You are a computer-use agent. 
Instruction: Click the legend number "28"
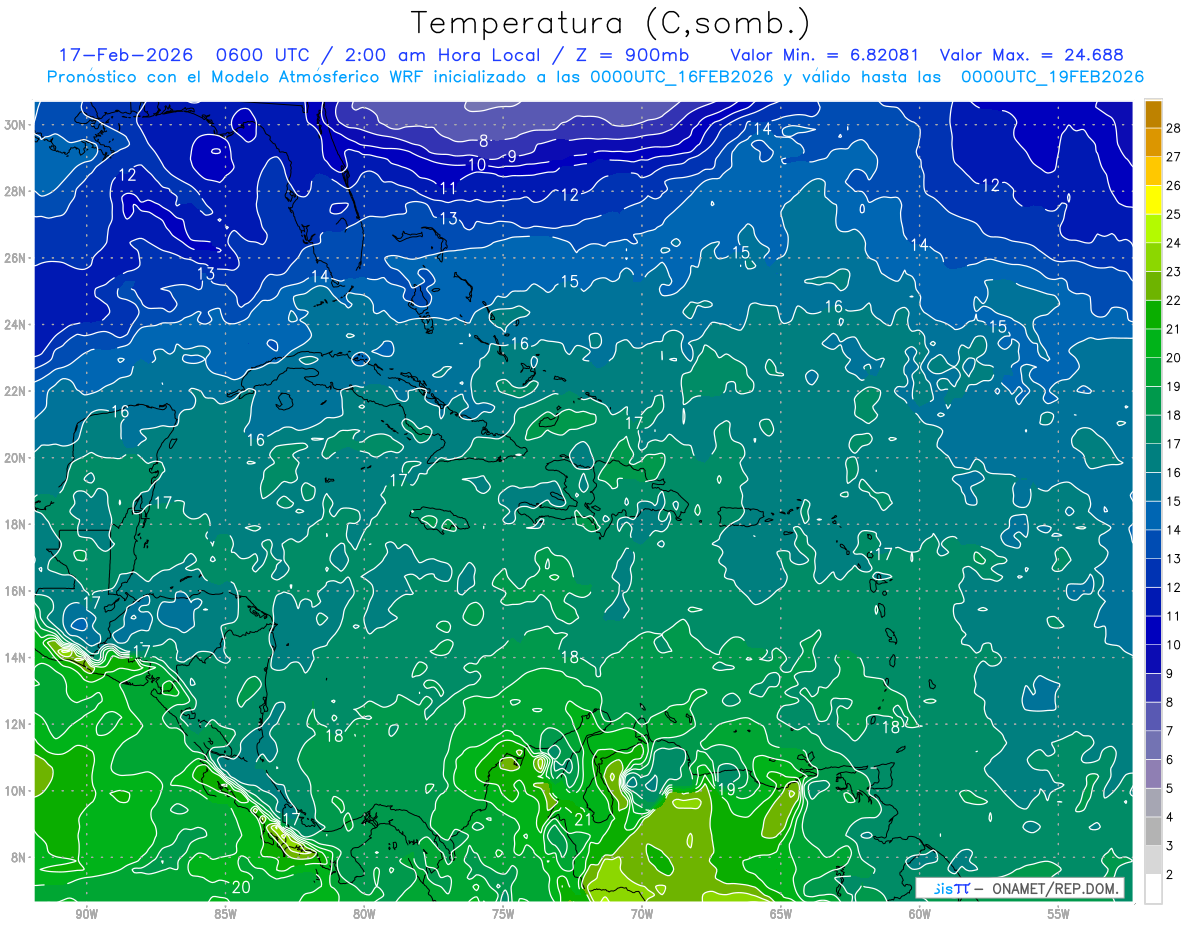[x=1175, y=127]
